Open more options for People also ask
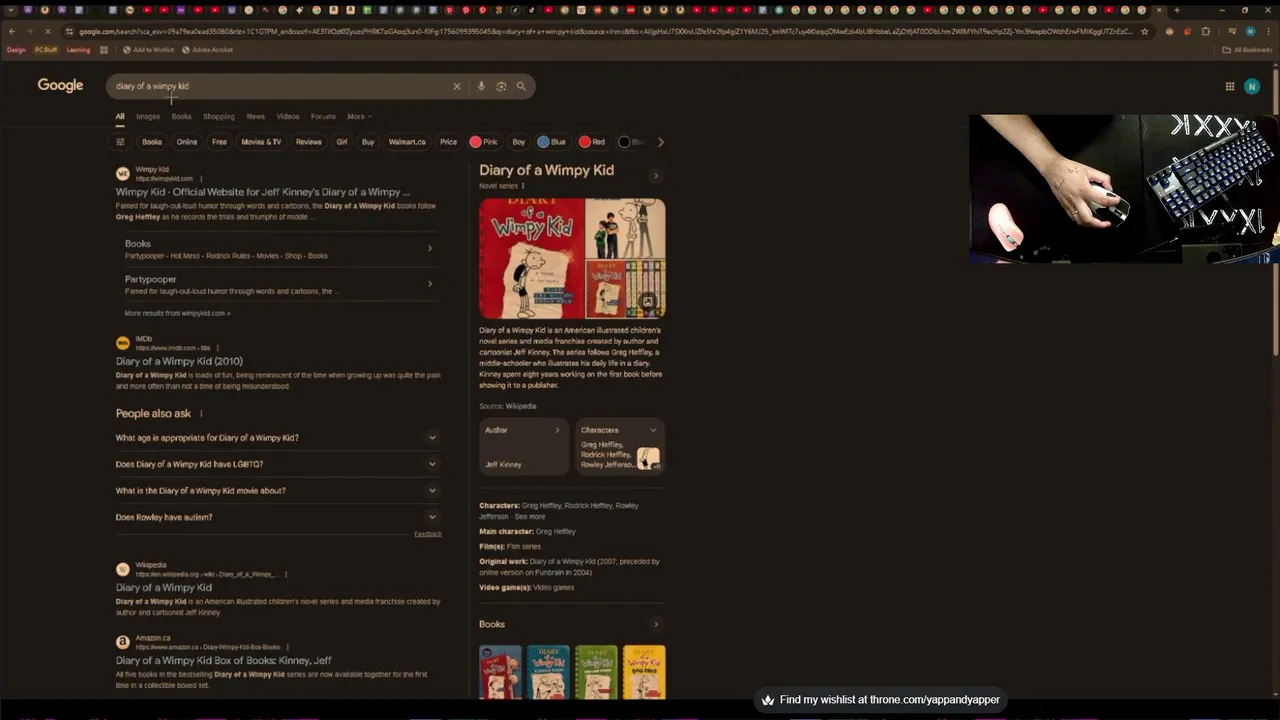 pyautogui.click(x=201, y=413)
